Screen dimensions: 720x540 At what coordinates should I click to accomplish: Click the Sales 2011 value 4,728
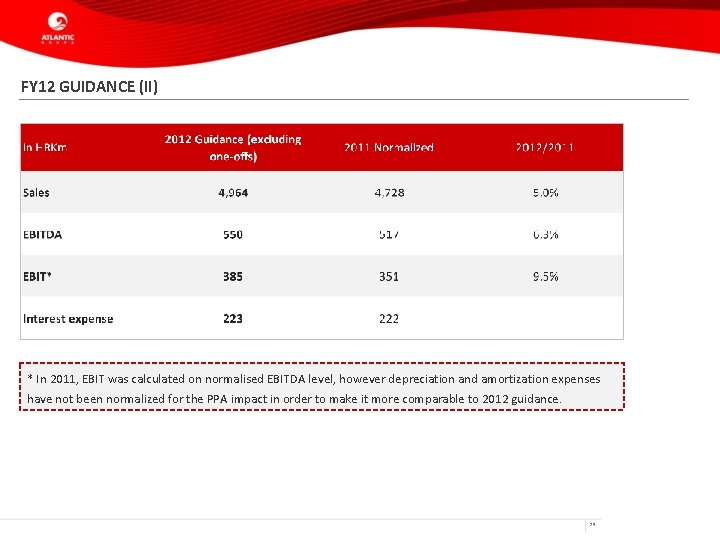pyautogui.click(x=389, y=192)
